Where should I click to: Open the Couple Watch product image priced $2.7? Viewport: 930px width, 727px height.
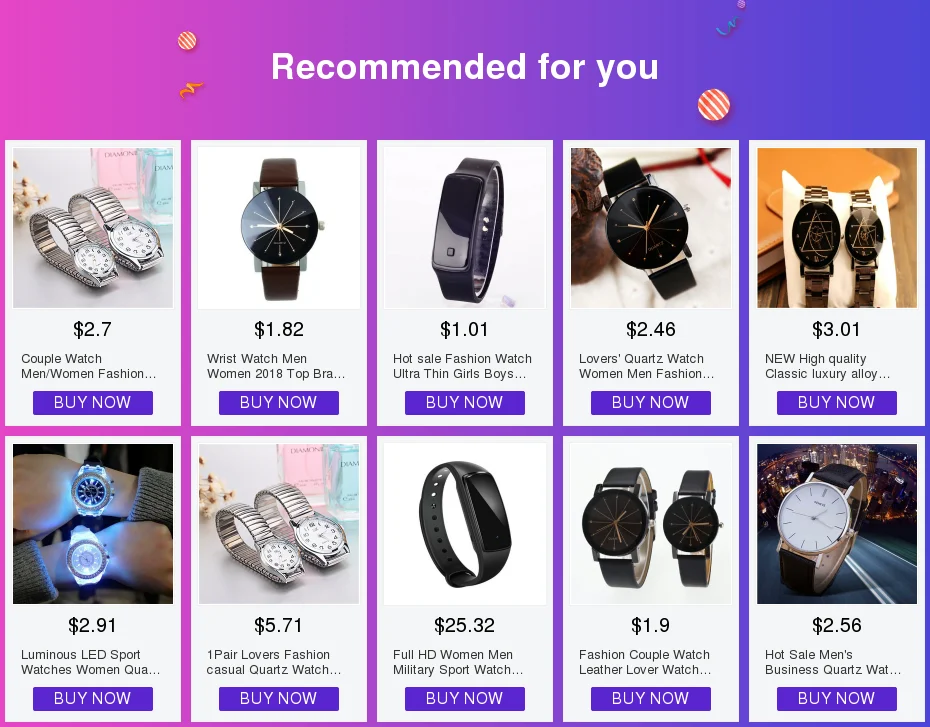[93, 228]
